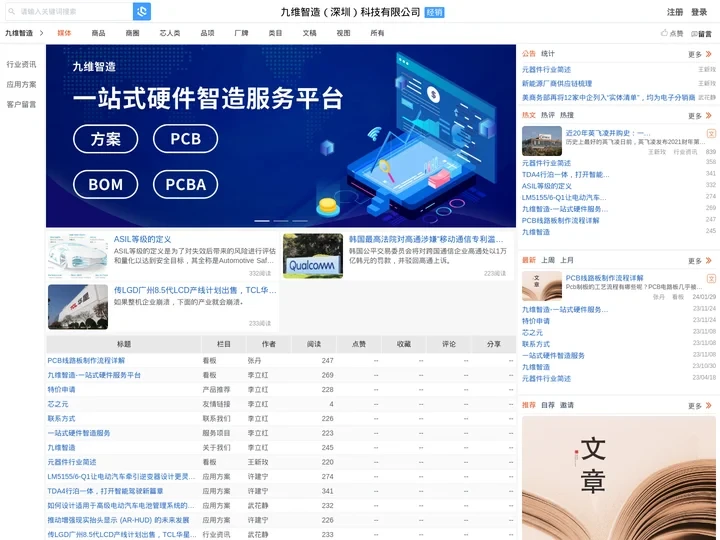This screenshot has height=540, width=720.
Task: Open 更多 chevron in the 热文 panel
Action: [709, 115]
